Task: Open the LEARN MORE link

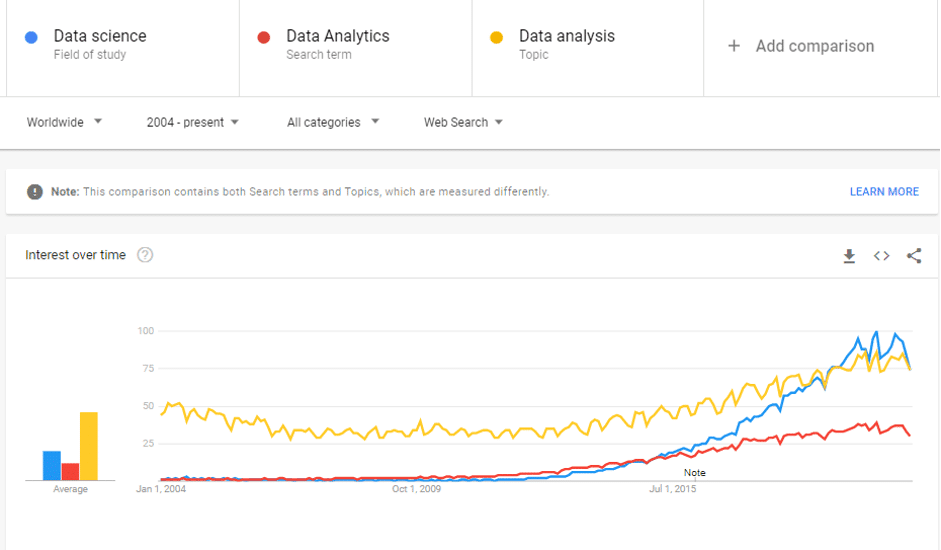Action: pos(884,192)
